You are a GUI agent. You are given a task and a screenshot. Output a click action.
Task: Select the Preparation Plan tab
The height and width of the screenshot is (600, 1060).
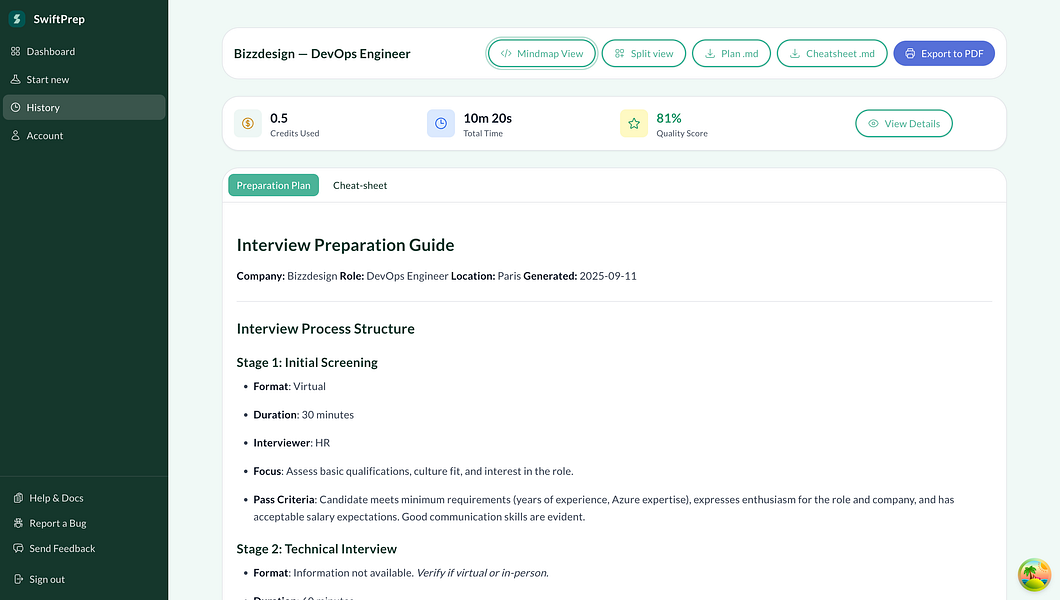tap(273, 185)
